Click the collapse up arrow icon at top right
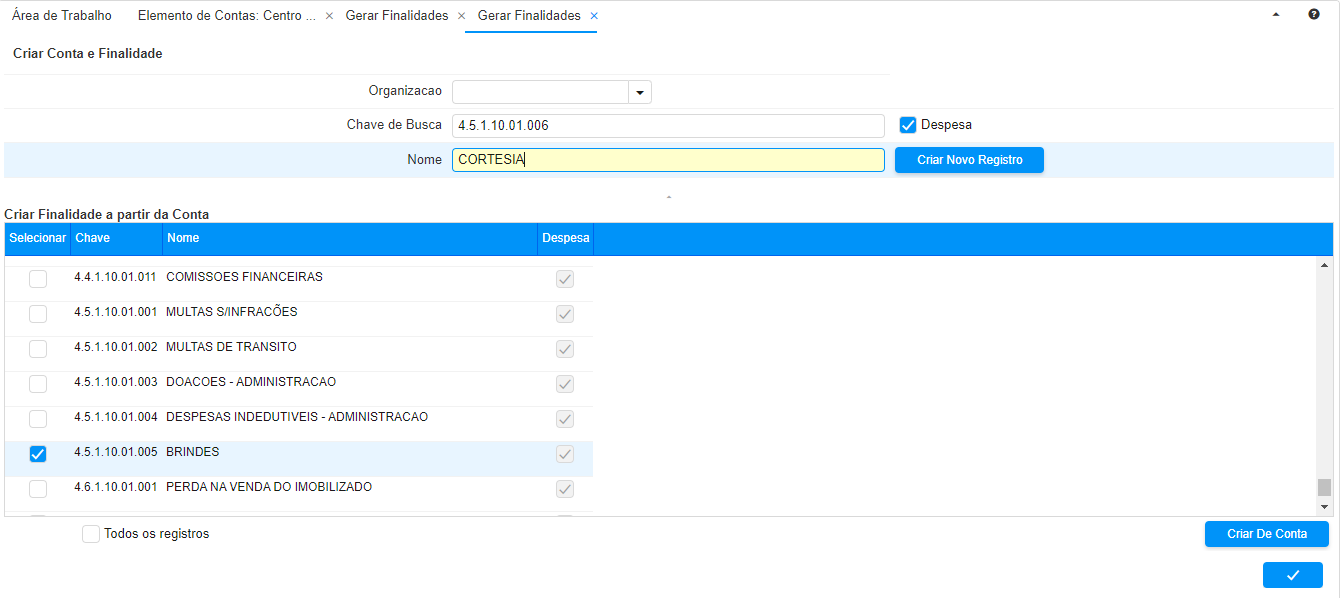Viewport: 1340px width, 598px height. pos(1276,15)
